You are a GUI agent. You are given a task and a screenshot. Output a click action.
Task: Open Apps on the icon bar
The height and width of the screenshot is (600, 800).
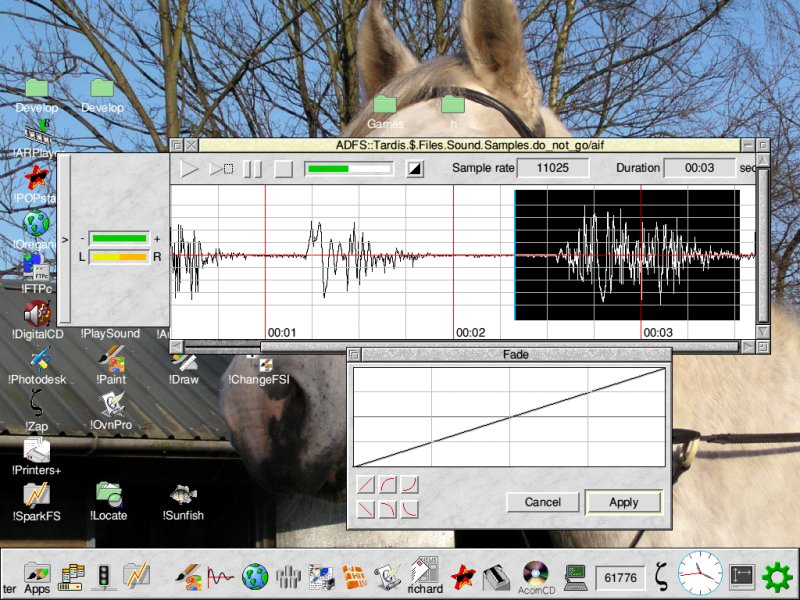point(37,579)
